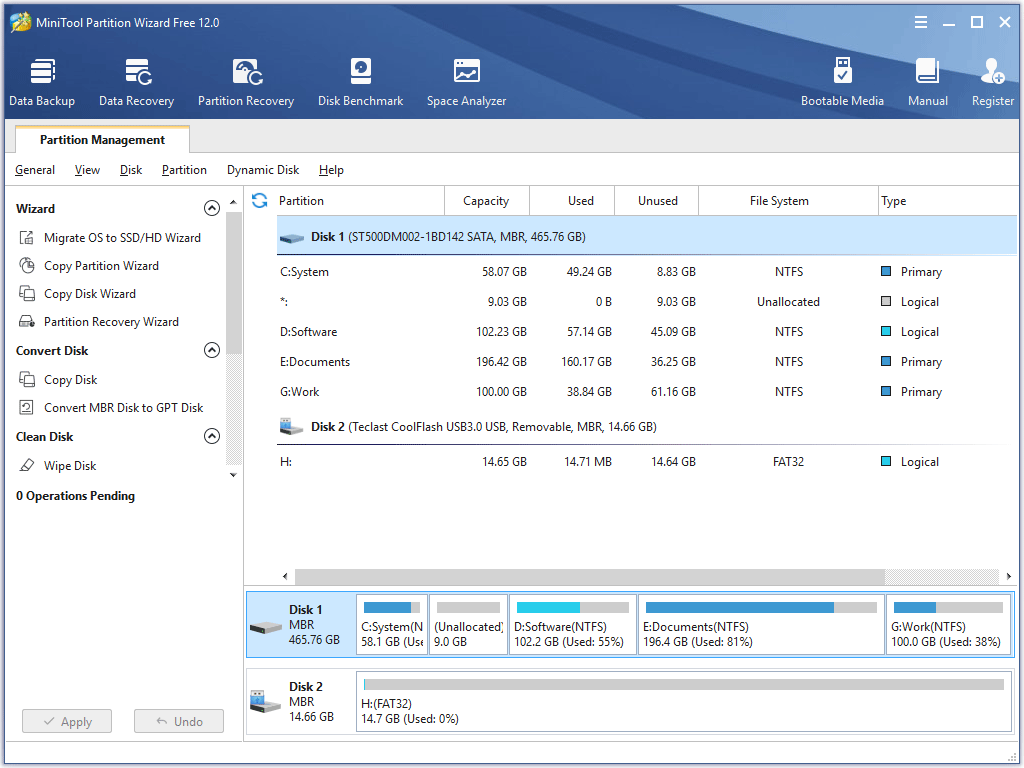Image resolution: width=1024 pixels, height=768 pixels.
Task: Launch Migrate OS to SSD/HD Wizard
Action: 122,238
